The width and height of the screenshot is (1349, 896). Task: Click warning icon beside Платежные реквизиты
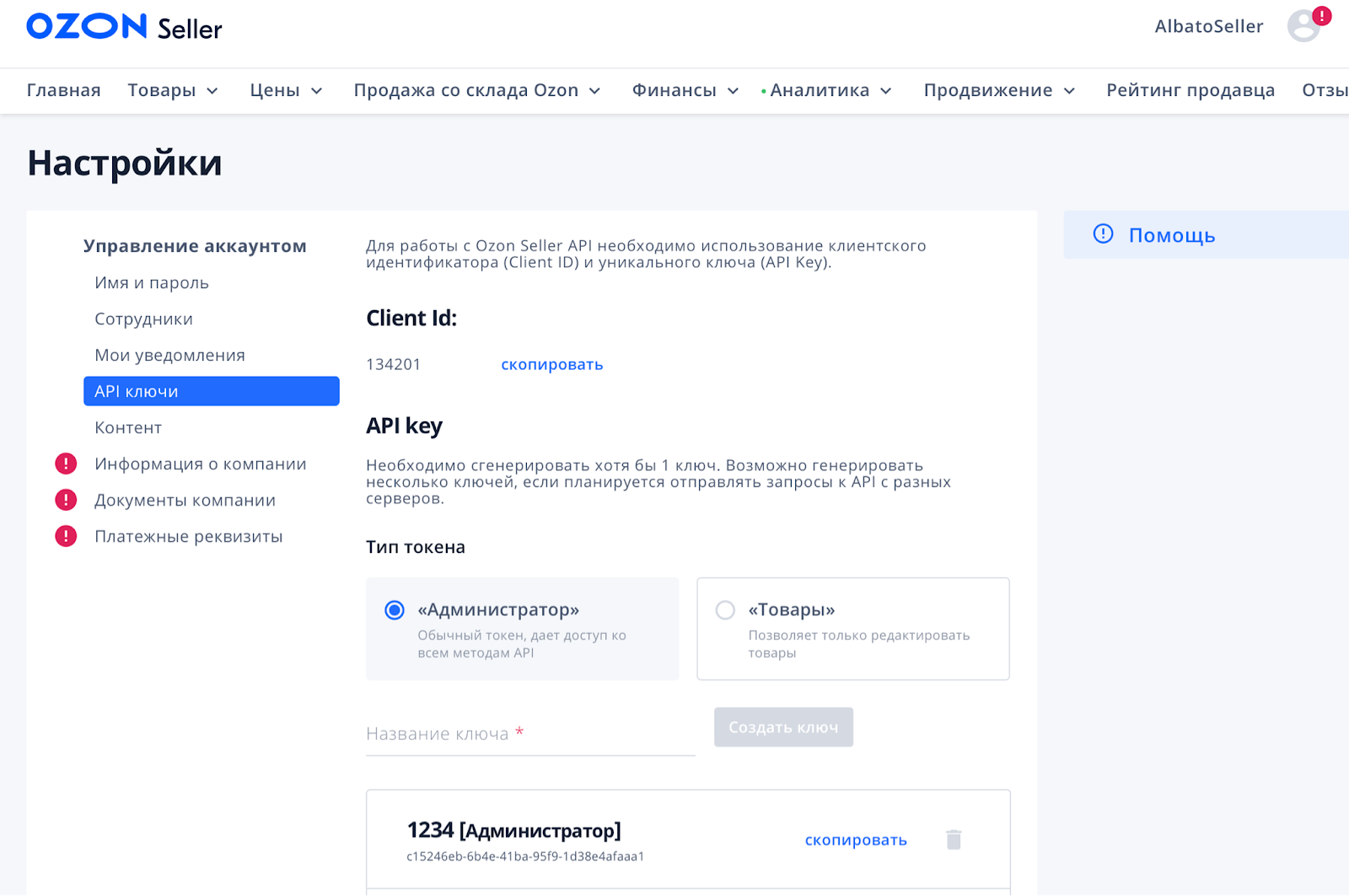coord(66,536)
